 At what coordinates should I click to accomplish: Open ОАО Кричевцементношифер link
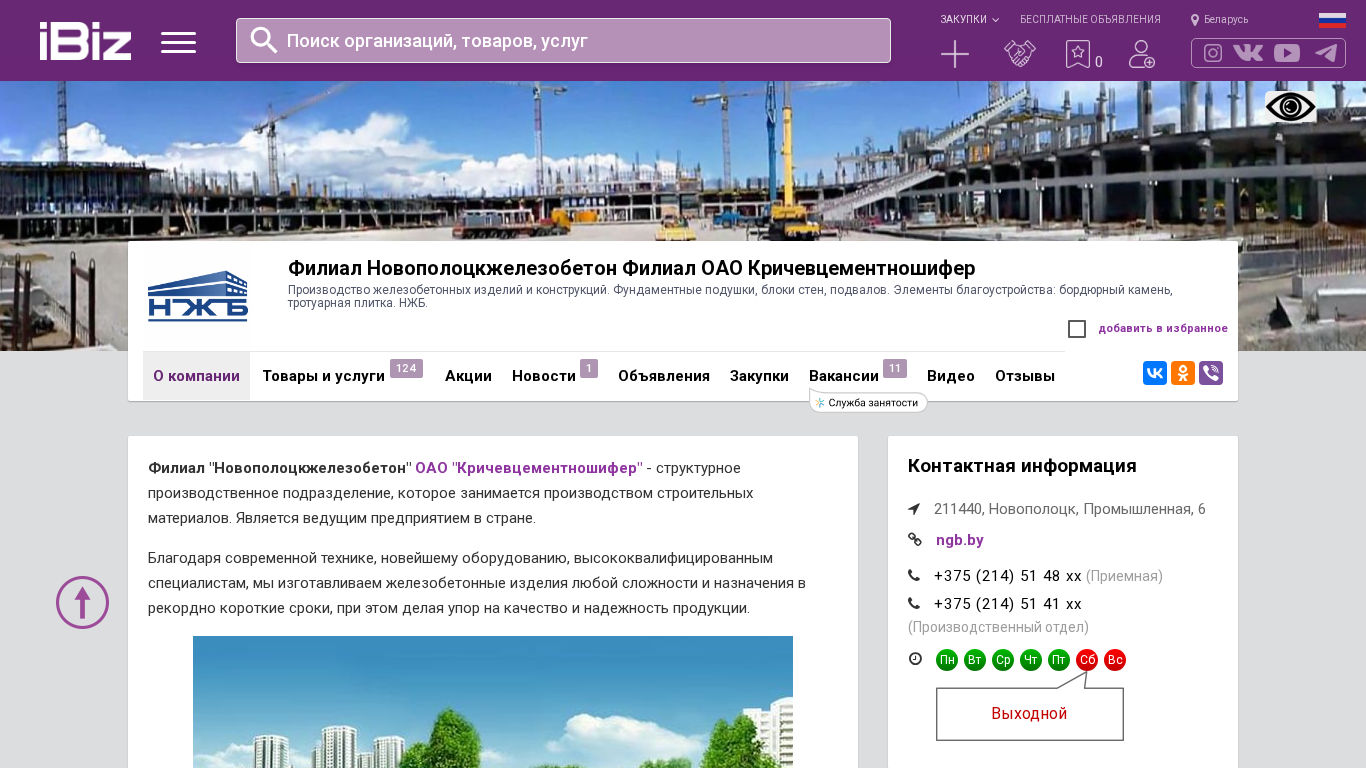(x=529, y=468)
